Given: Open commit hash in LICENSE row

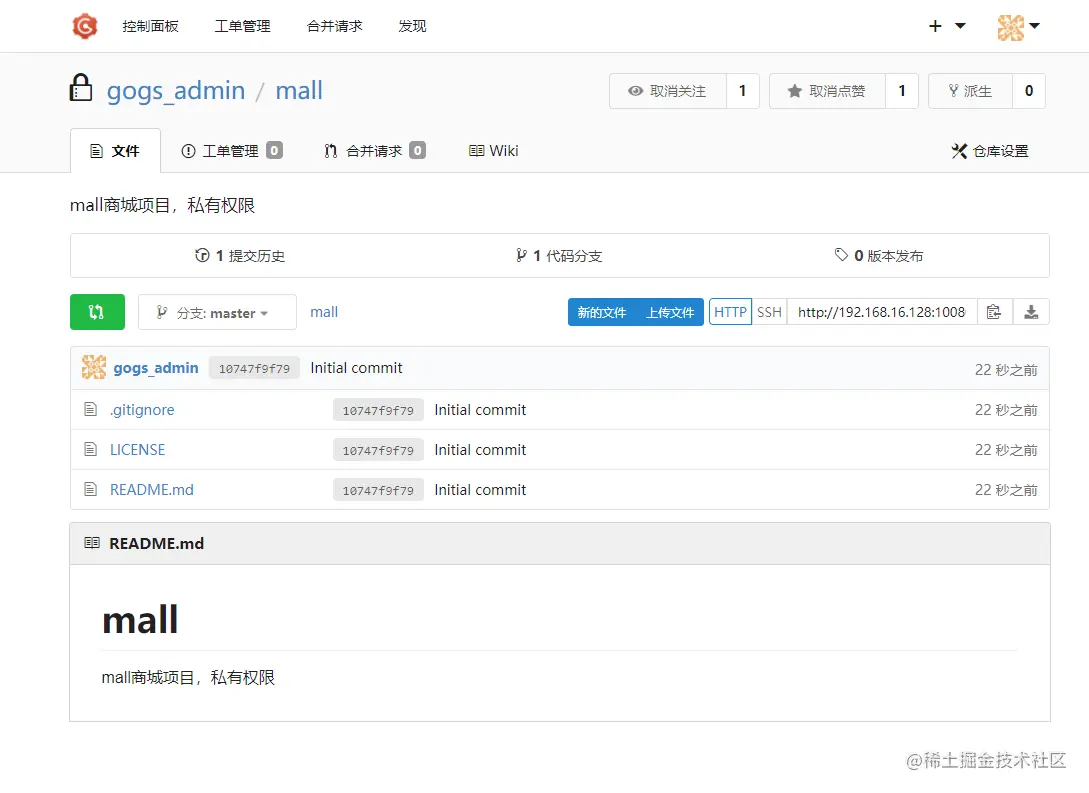Looking at the screenshot, I should pos(378,451).
